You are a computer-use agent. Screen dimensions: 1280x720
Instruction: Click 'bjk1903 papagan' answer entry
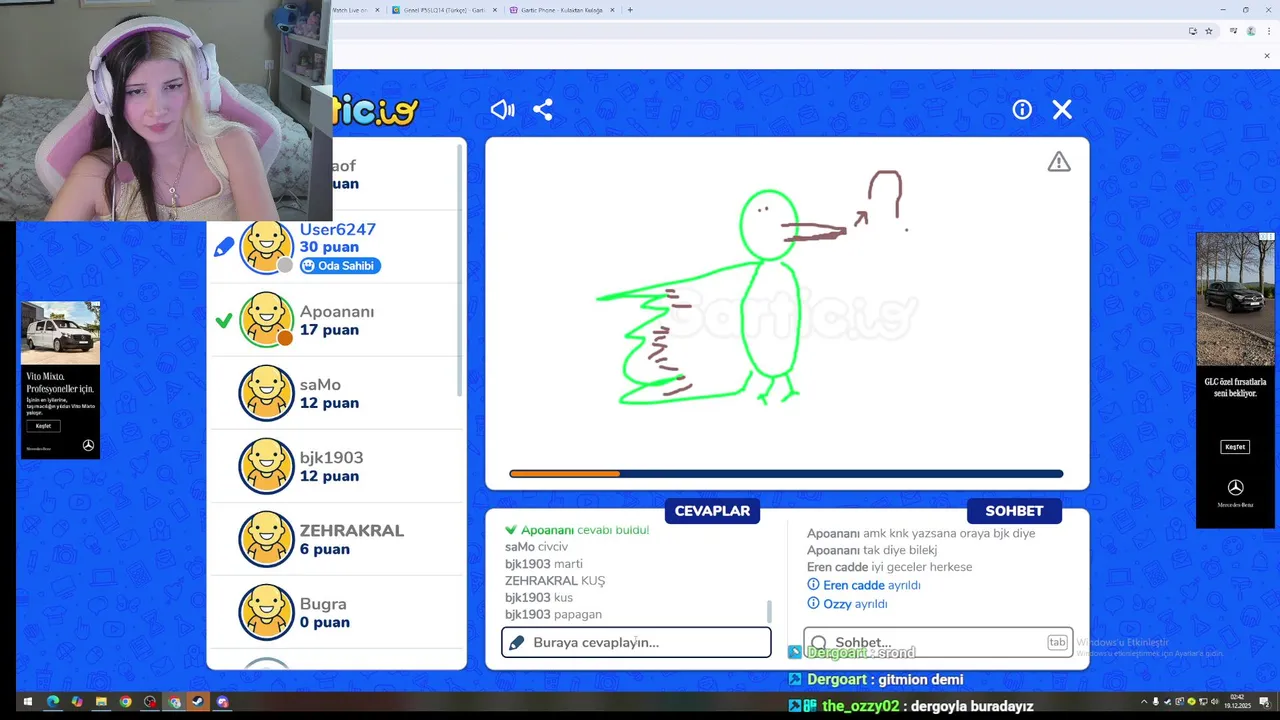(x=553, y=614)
